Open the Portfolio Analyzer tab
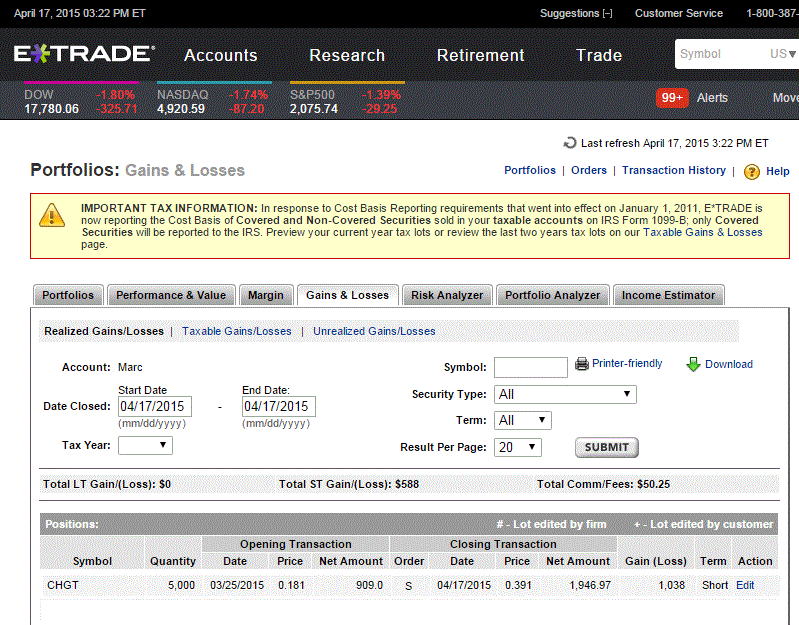 (552, 295)
